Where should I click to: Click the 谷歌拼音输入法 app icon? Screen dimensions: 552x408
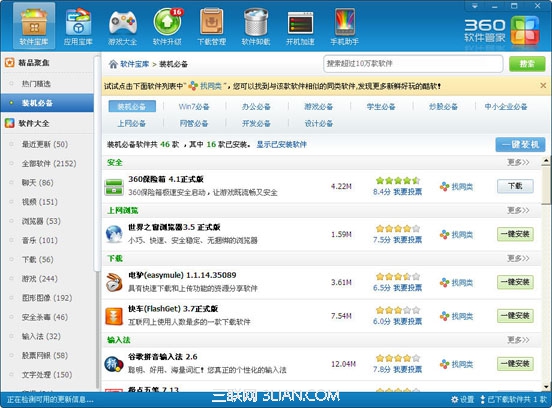click(x=114, y=364)
